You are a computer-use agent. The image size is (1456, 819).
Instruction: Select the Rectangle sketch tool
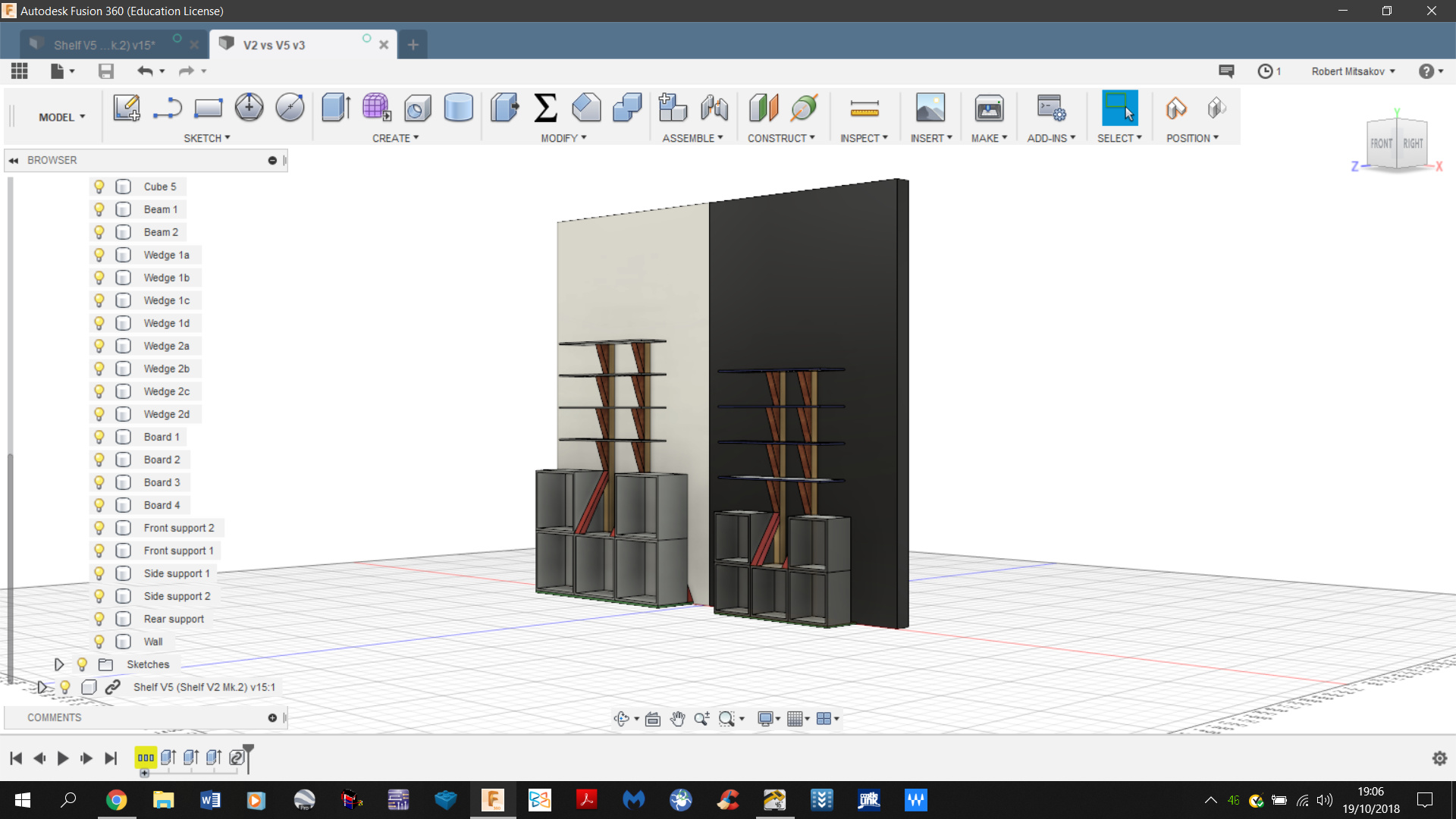pos(208,108)
